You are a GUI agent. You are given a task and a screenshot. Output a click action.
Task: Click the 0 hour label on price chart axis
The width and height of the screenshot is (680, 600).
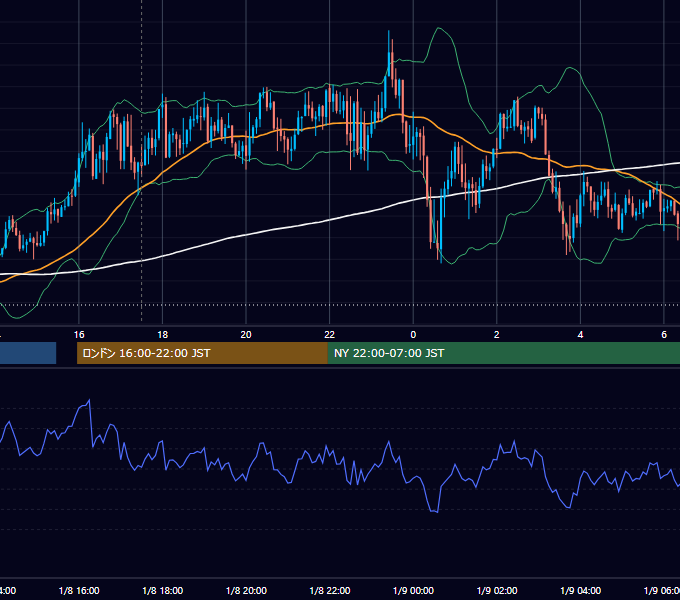[413, 335]
